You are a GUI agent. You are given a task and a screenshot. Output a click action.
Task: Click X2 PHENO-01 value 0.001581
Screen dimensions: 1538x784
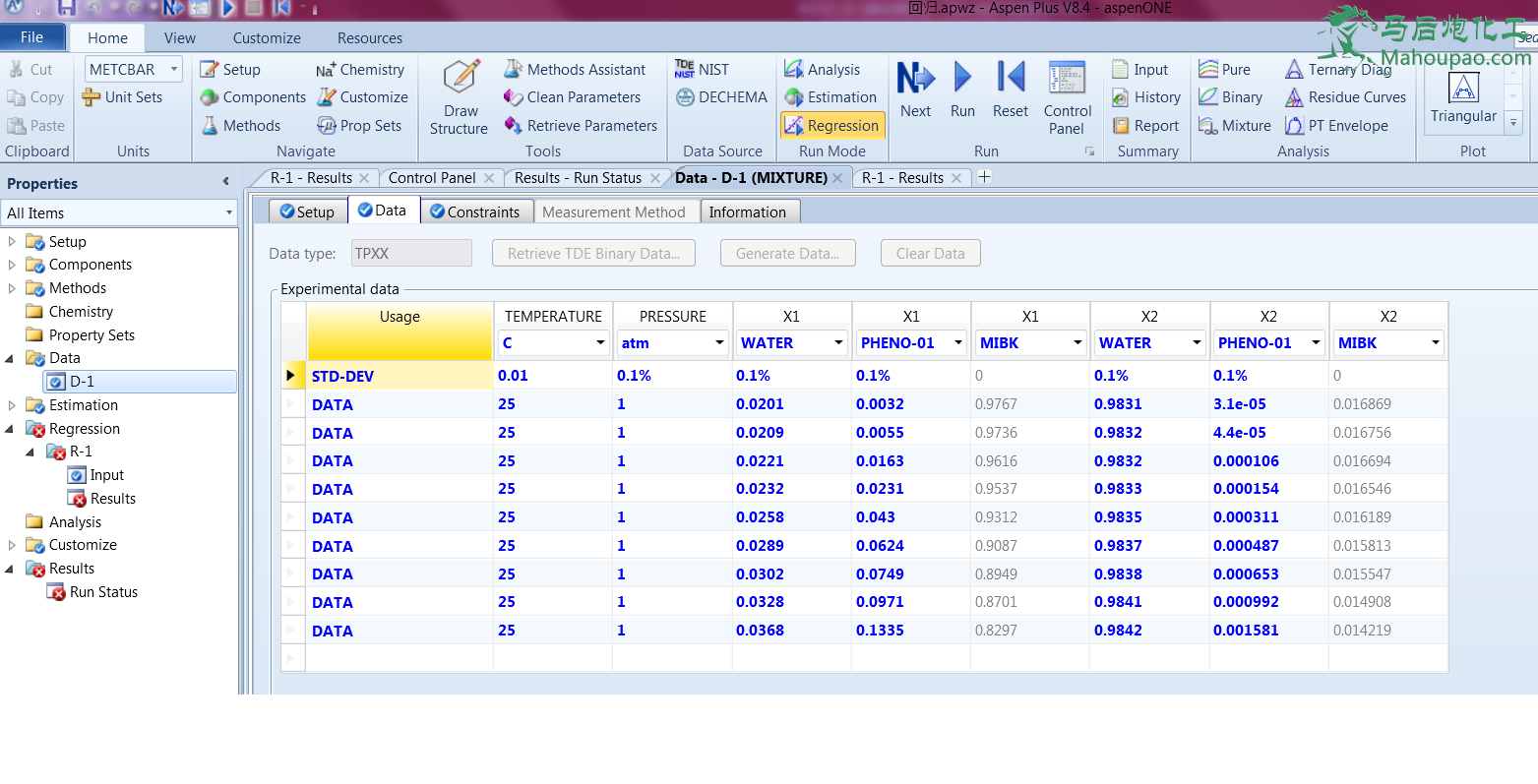coord(1269,631)
